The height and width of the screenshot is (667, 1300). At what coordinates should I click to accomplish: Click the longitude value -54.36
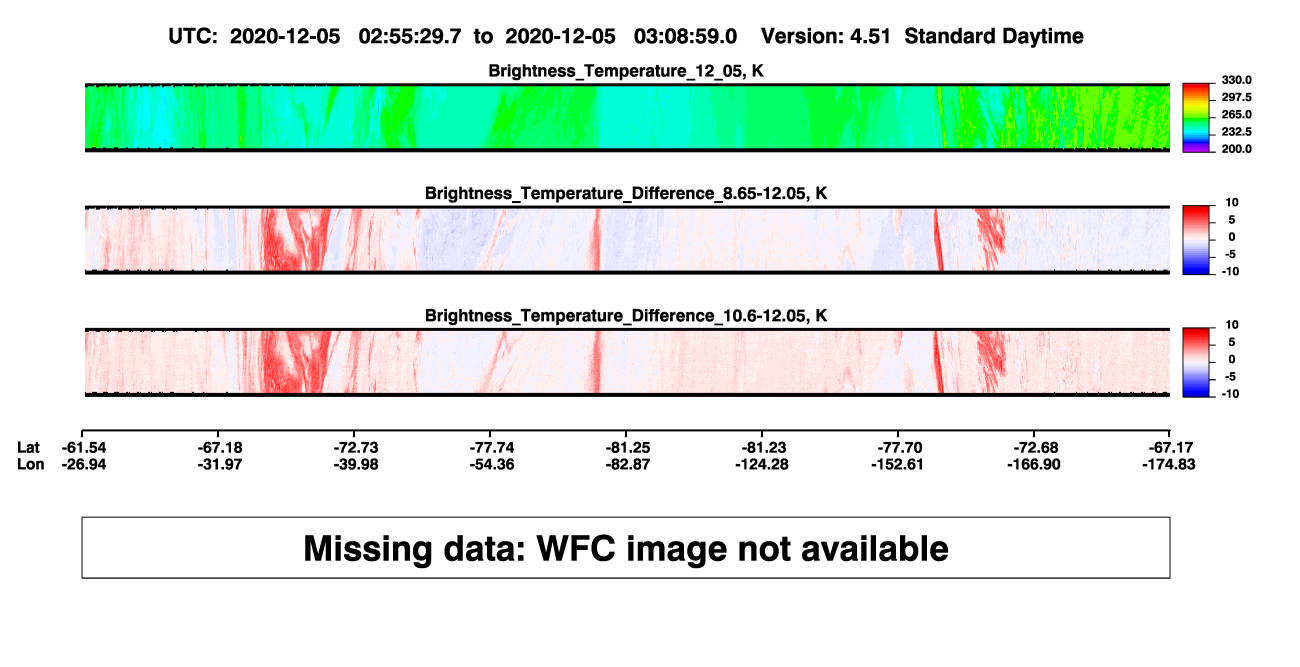(493, 463)
